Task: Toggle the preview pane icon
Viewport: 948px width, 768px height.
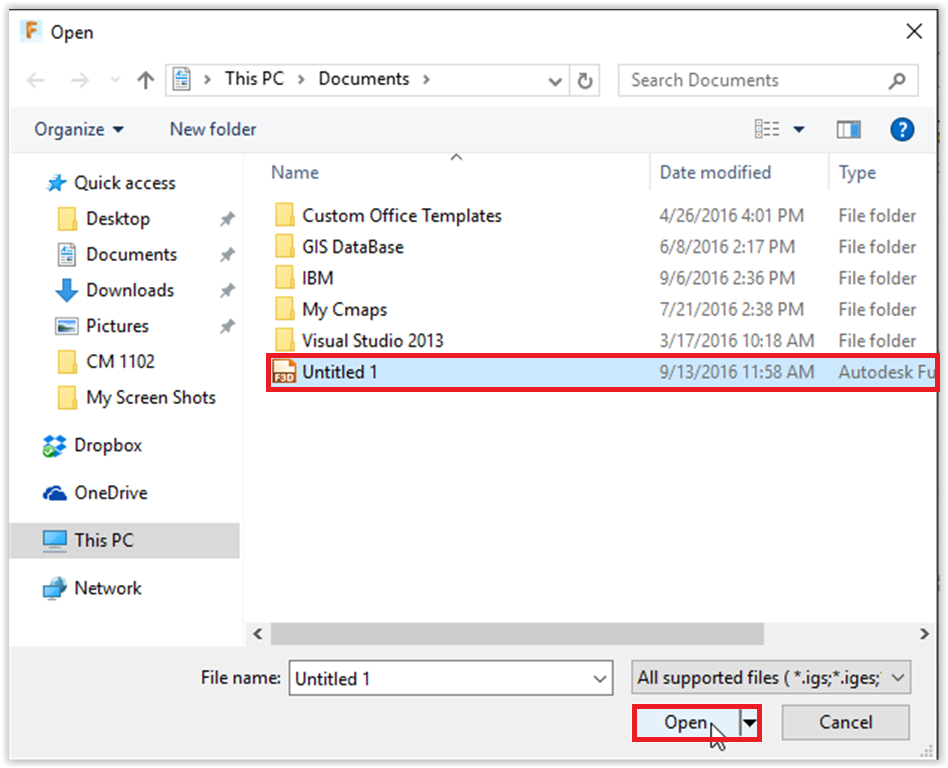Action: [849, 129]
